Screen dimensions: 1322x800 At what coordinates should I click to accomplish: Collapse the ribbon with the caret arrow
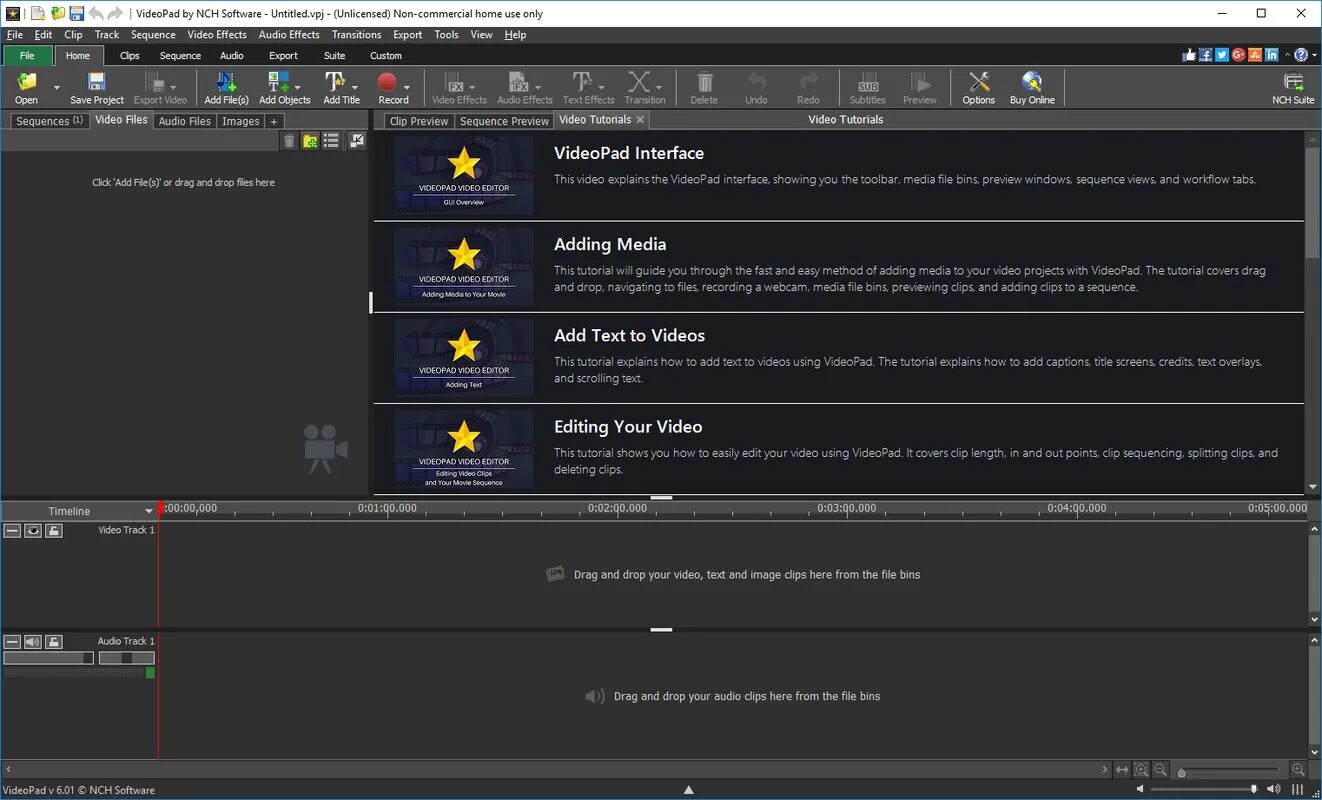click(x=1286, y=55)
